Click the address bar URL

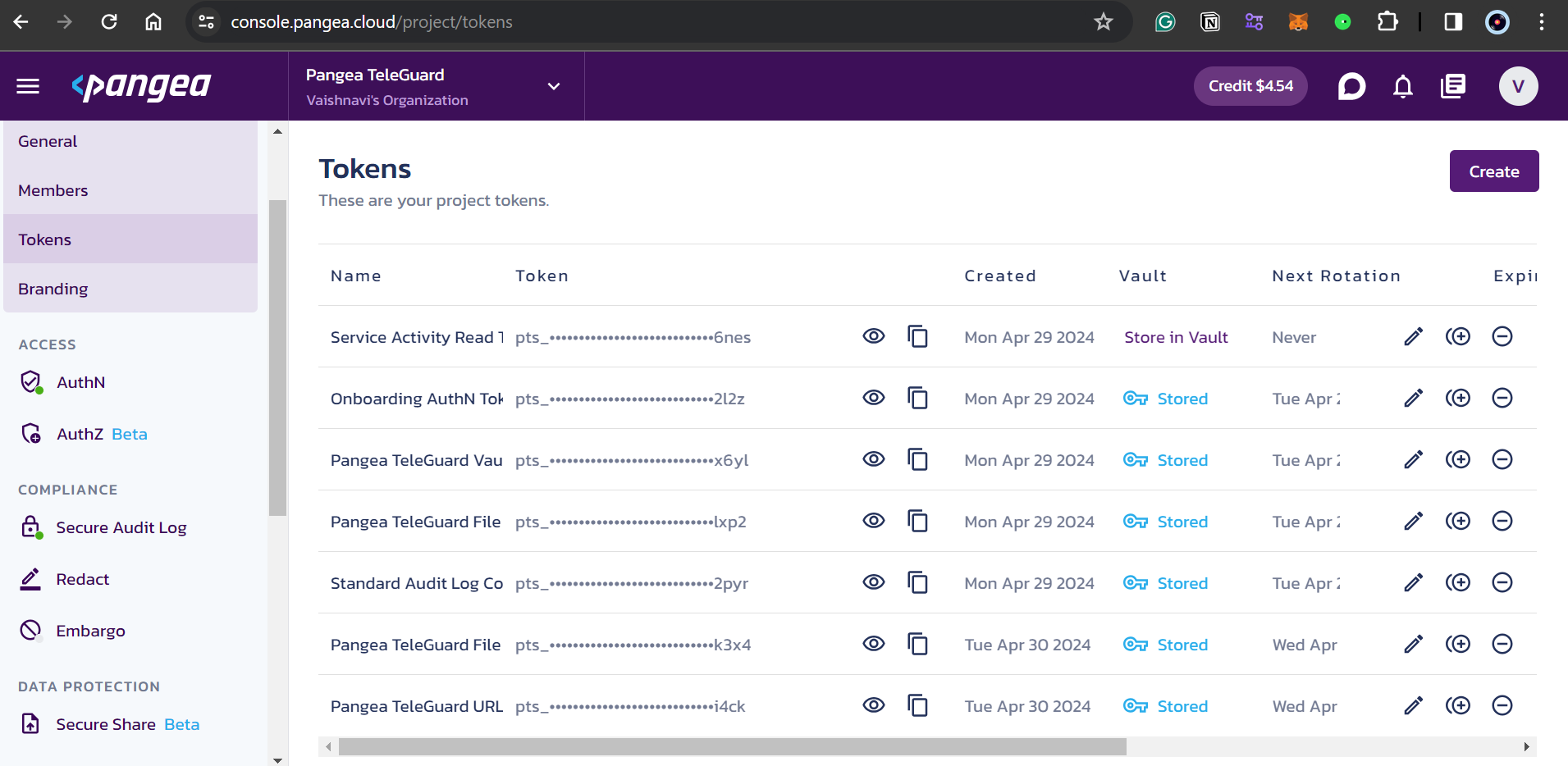coord(372,22)
